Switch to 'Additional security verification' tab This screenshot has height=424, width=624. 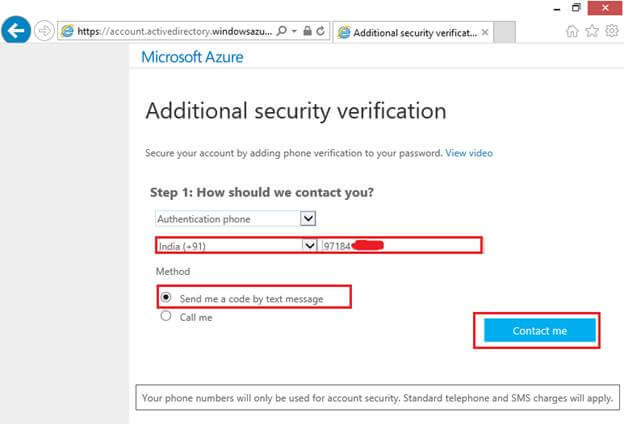(x=409, y=32)
